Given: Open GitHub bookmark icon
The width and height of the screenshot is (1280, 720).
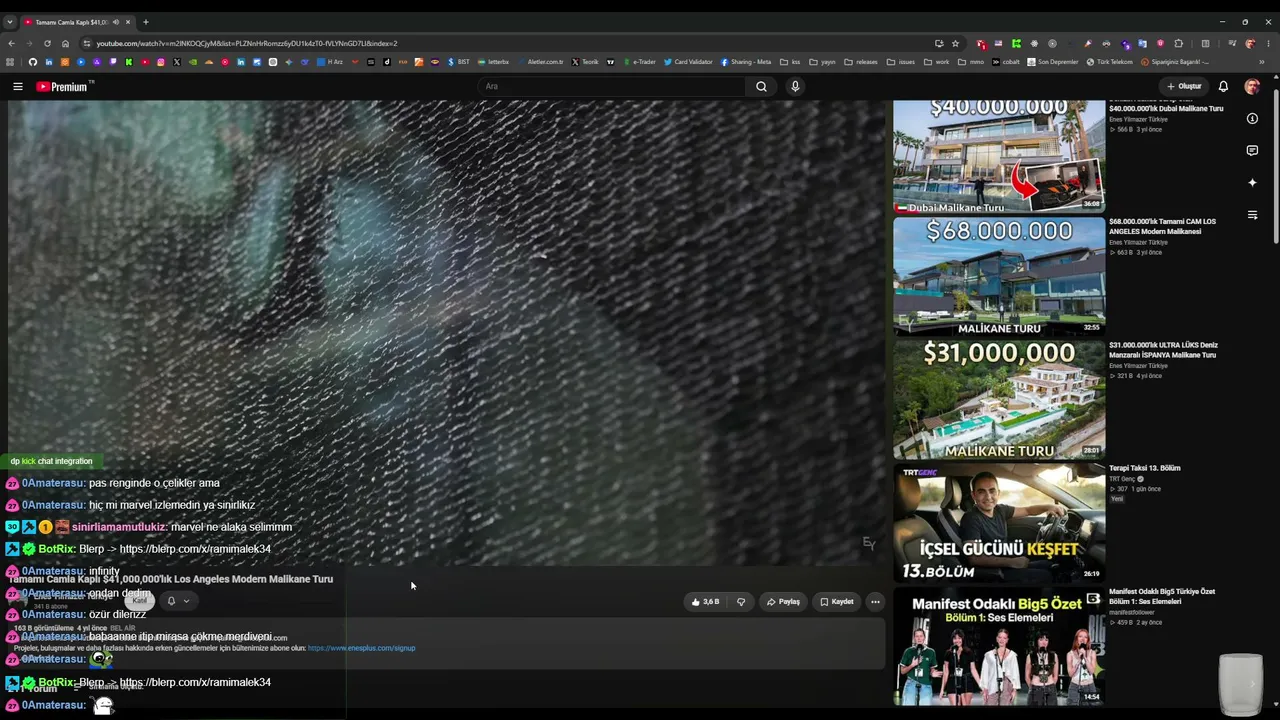Looking at the screenshot, I should (33, 62).
